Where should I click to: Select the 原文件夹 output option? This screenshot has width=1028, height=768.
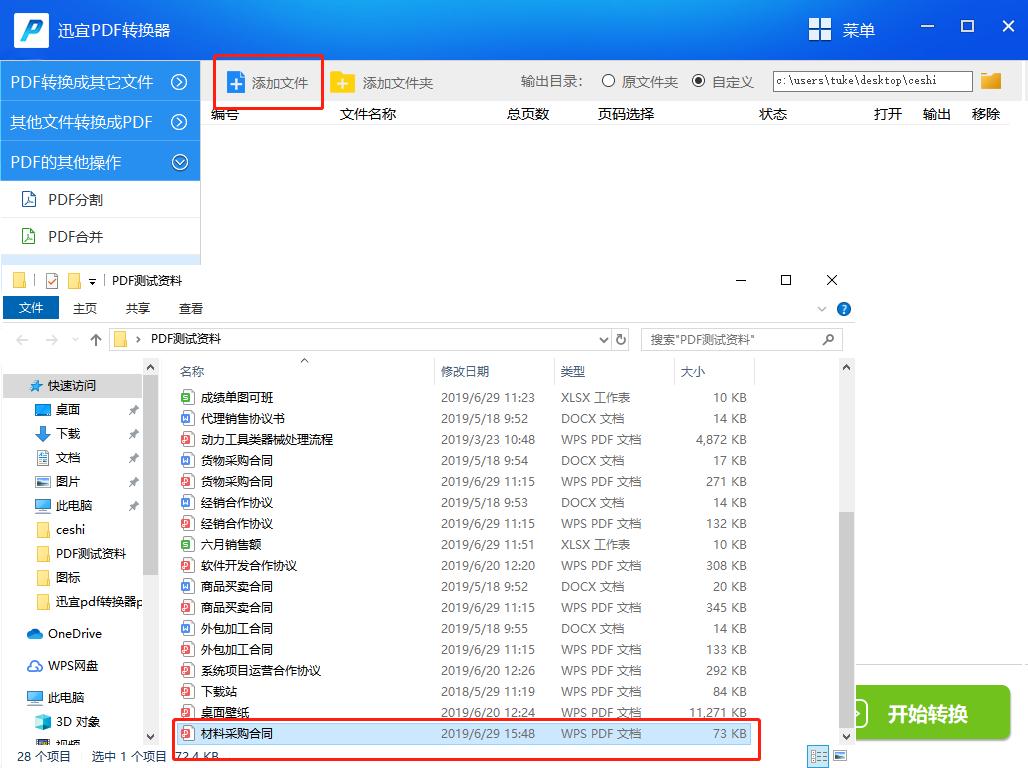[609, 81]
